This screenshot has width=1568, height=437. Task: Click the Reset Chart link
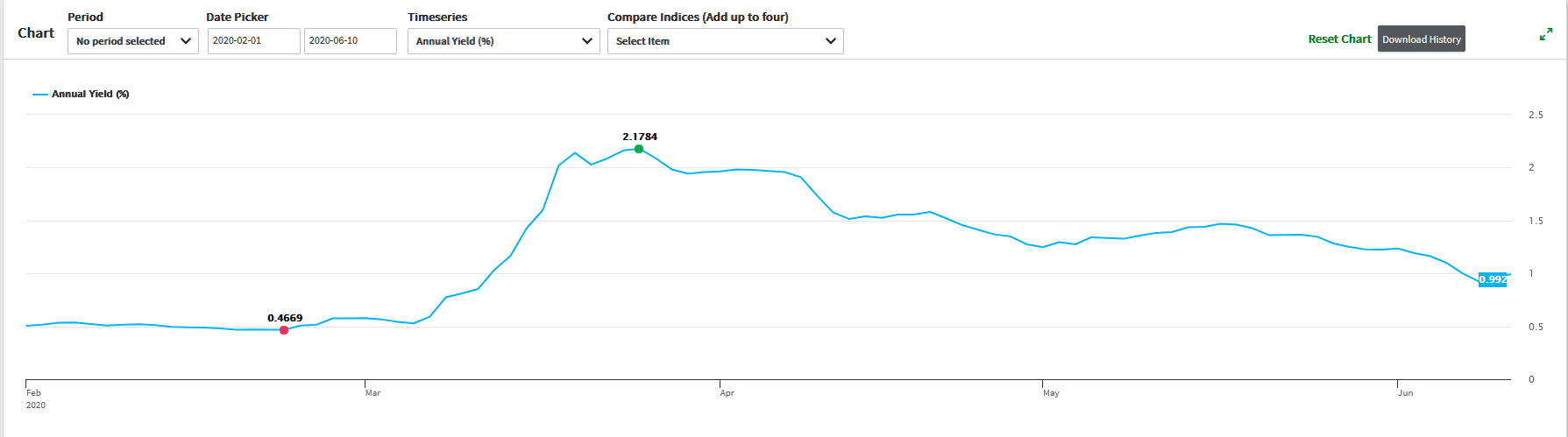click(1339, 39)
